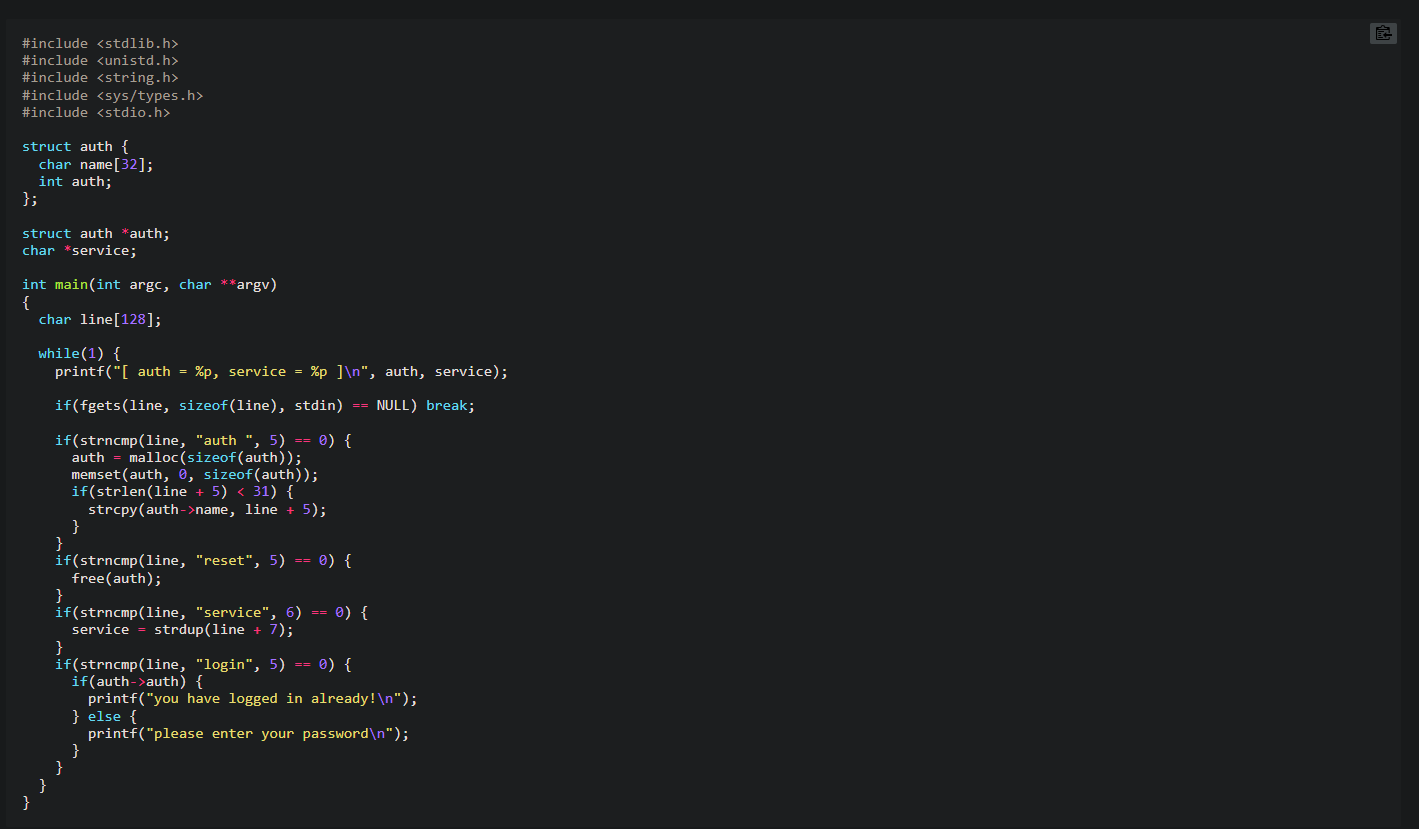Click the fgets line ending with break
The height and width of the screenshot is (829, 1419).
(265, 406)
